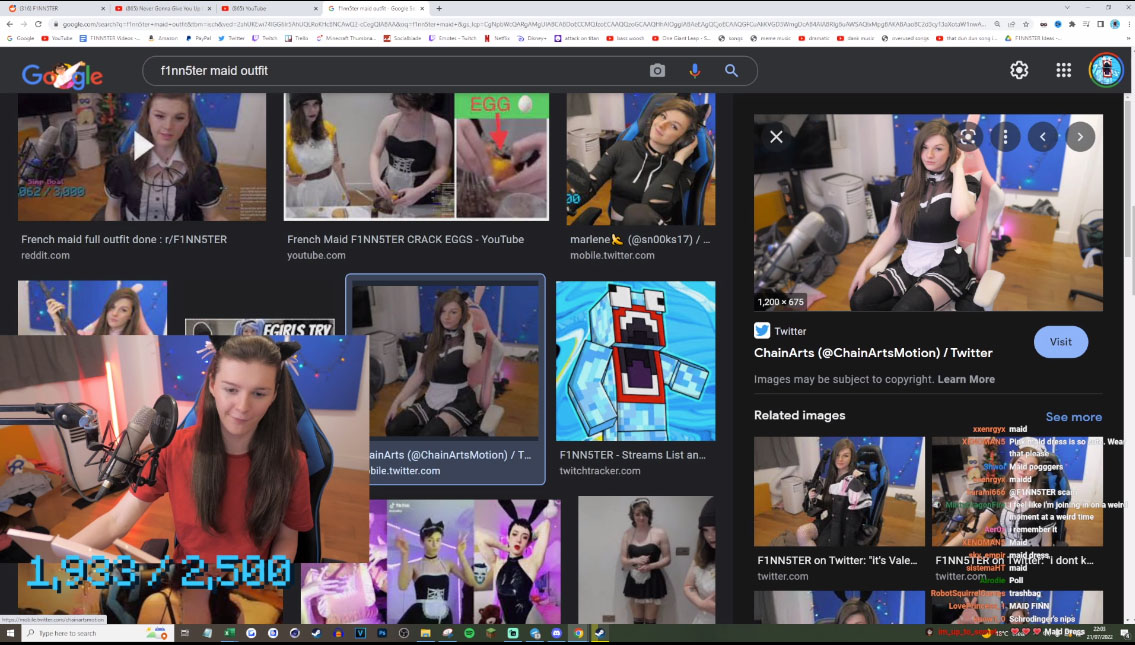Open Discord from the taskbar
Screen dimensions: 1135x645
pyautogui.click(x=556, y=633)
